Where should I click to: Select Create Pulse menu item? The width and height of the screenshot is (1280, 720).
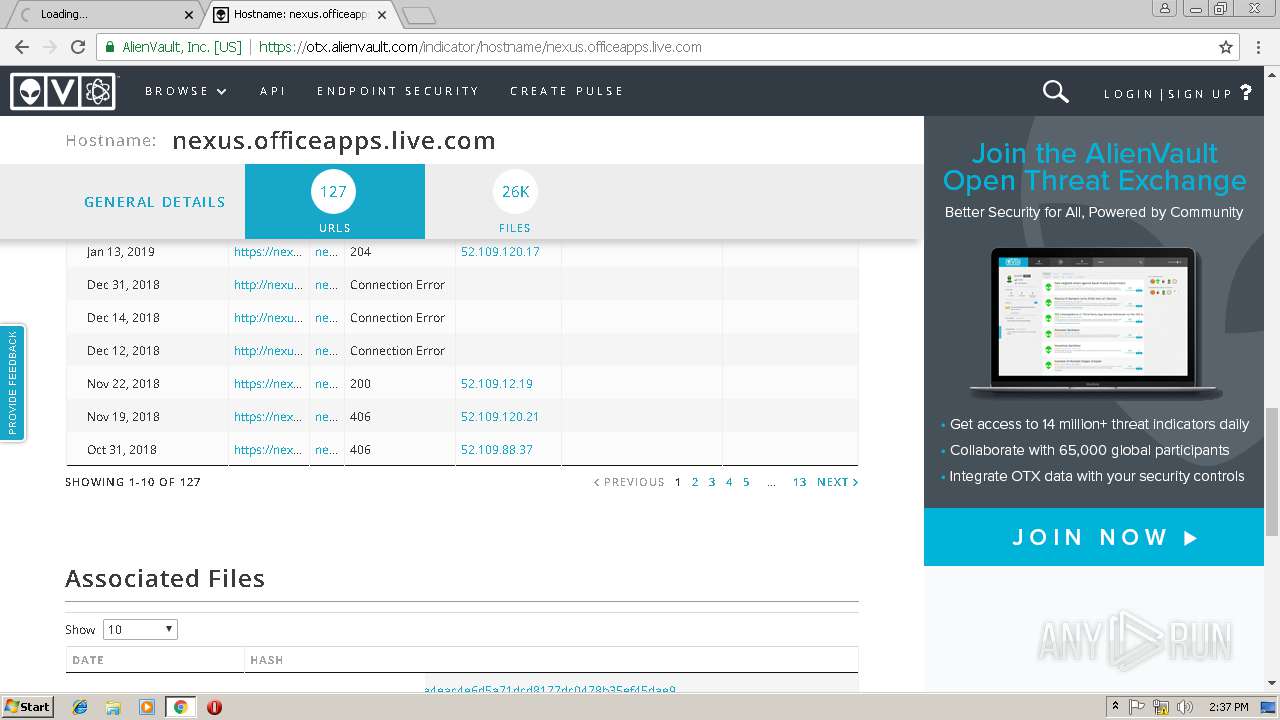[x=567, y=91]
